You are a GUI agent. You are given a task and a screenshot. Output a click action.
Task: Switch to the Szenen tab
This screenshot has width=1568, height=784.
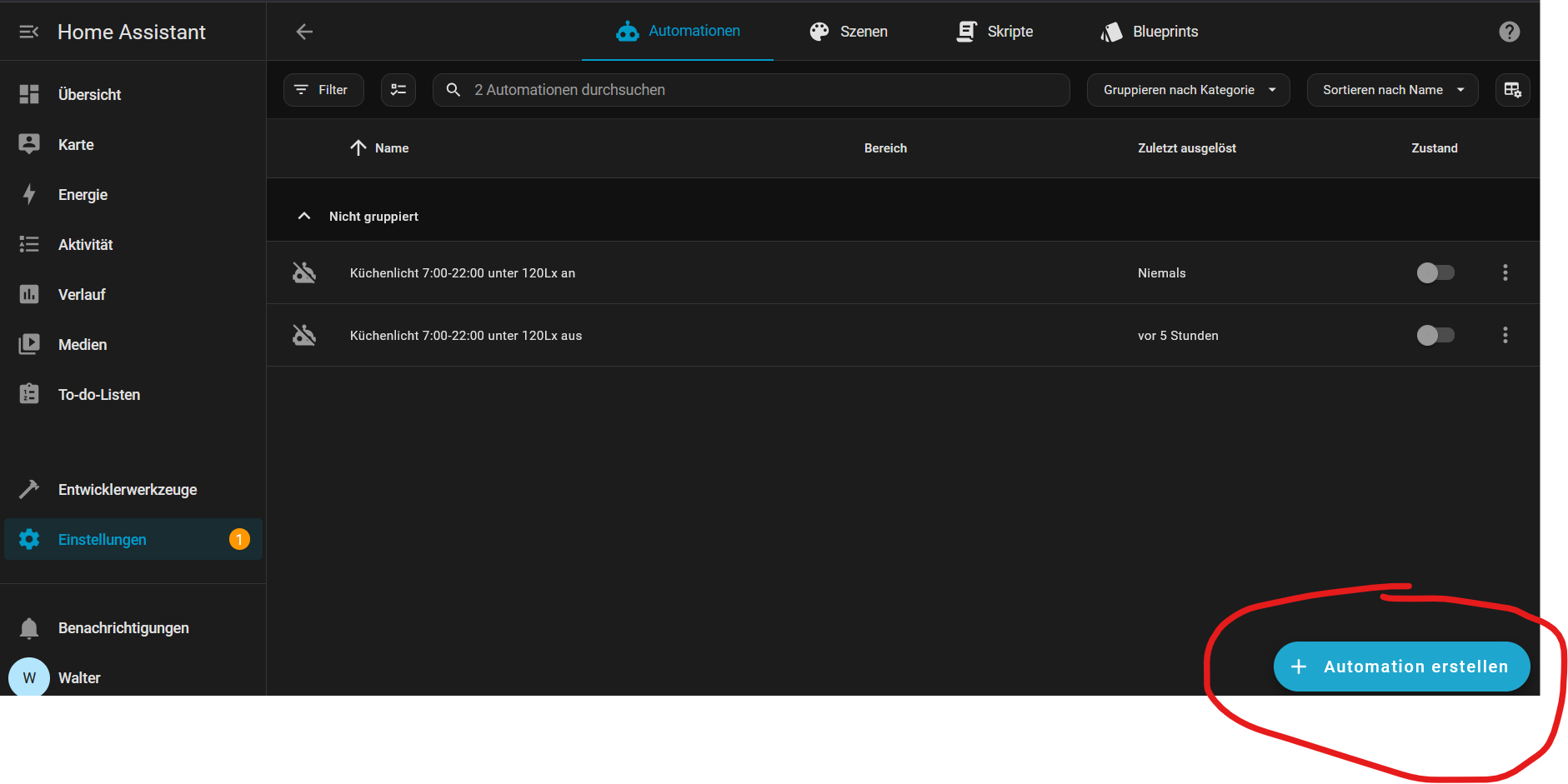click(x=849, y=32)
